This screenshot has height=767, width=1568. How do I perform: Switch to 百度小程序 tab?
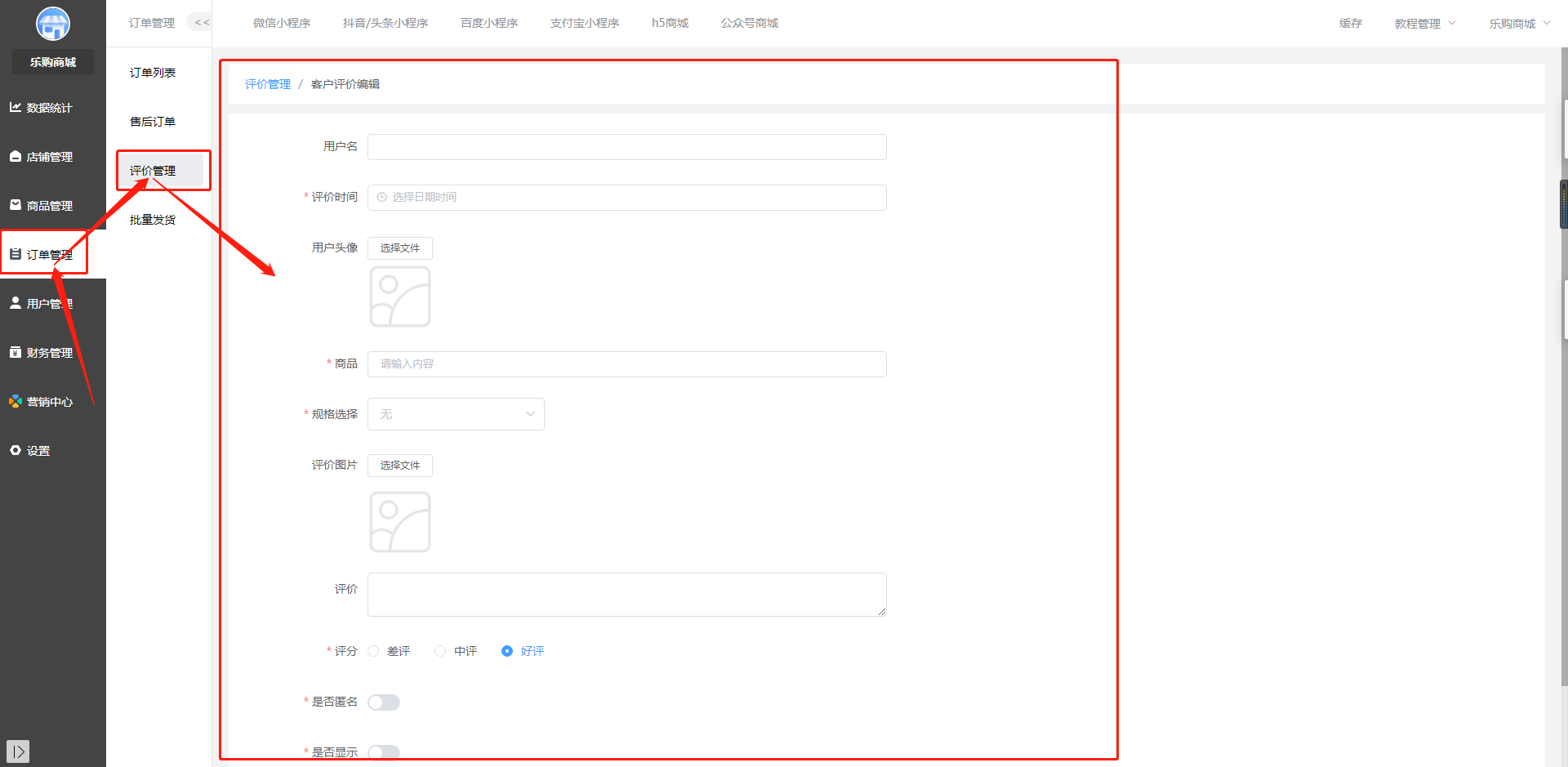489,23
